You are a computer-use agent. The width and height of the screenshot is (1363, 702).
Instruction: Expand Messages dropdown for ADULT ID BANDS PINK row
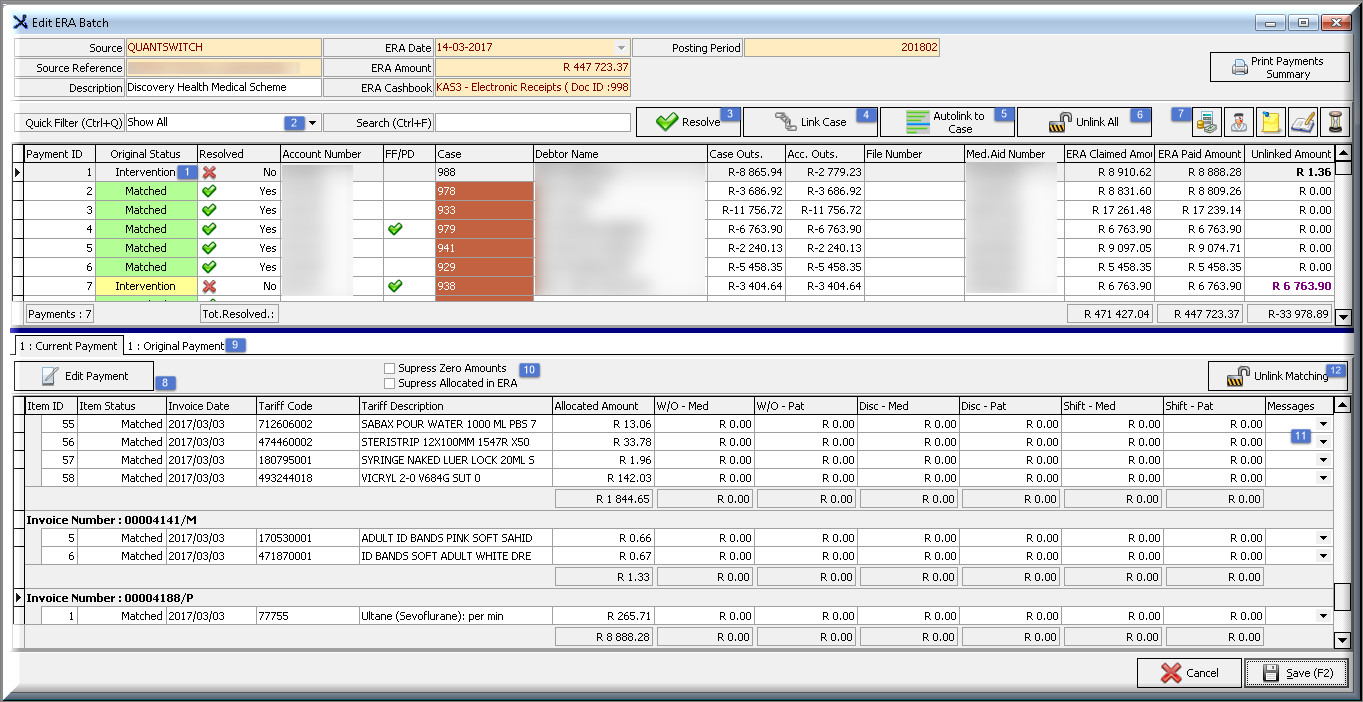coord(1324,538)
